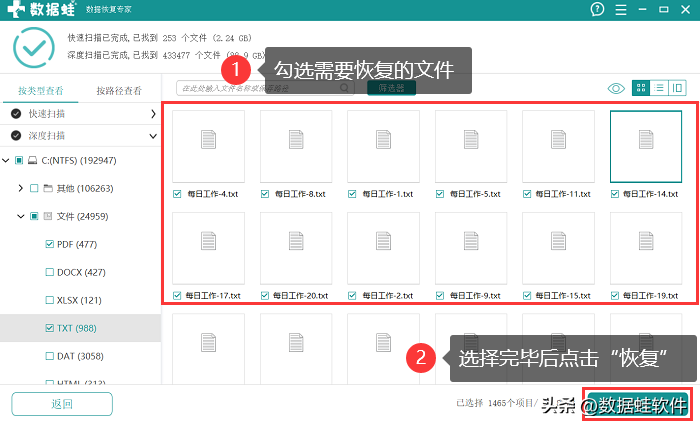Viewport: 700px width, 427px height.
Task: Check the DOCX (427) checkbox
Action: pyautogui.click(x=50, y=272)
